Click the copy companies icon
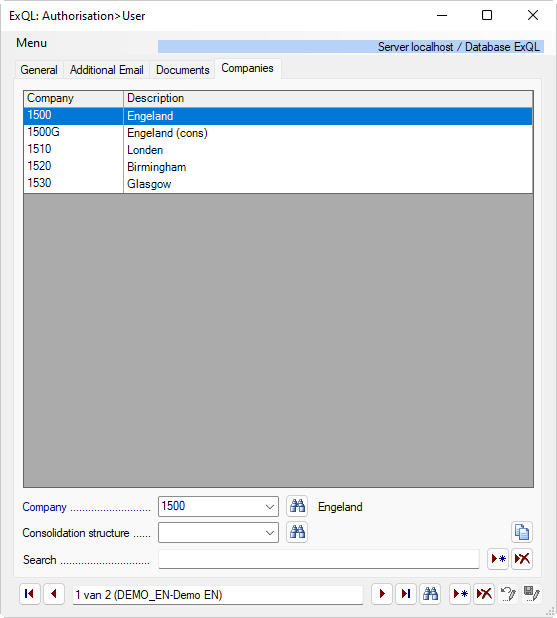The width and height of the screenshot is (557, 618). tap(522, 532)
